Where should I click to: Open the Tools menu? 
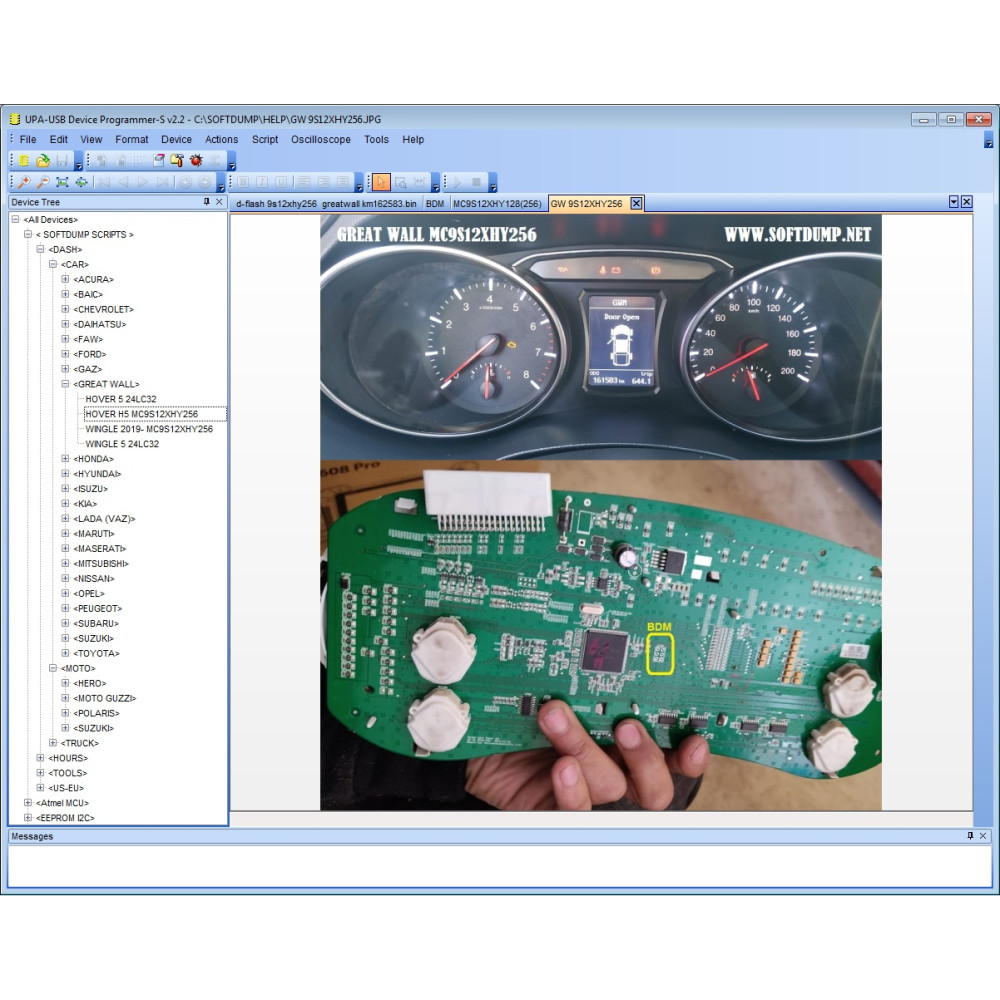click(376, 139)
